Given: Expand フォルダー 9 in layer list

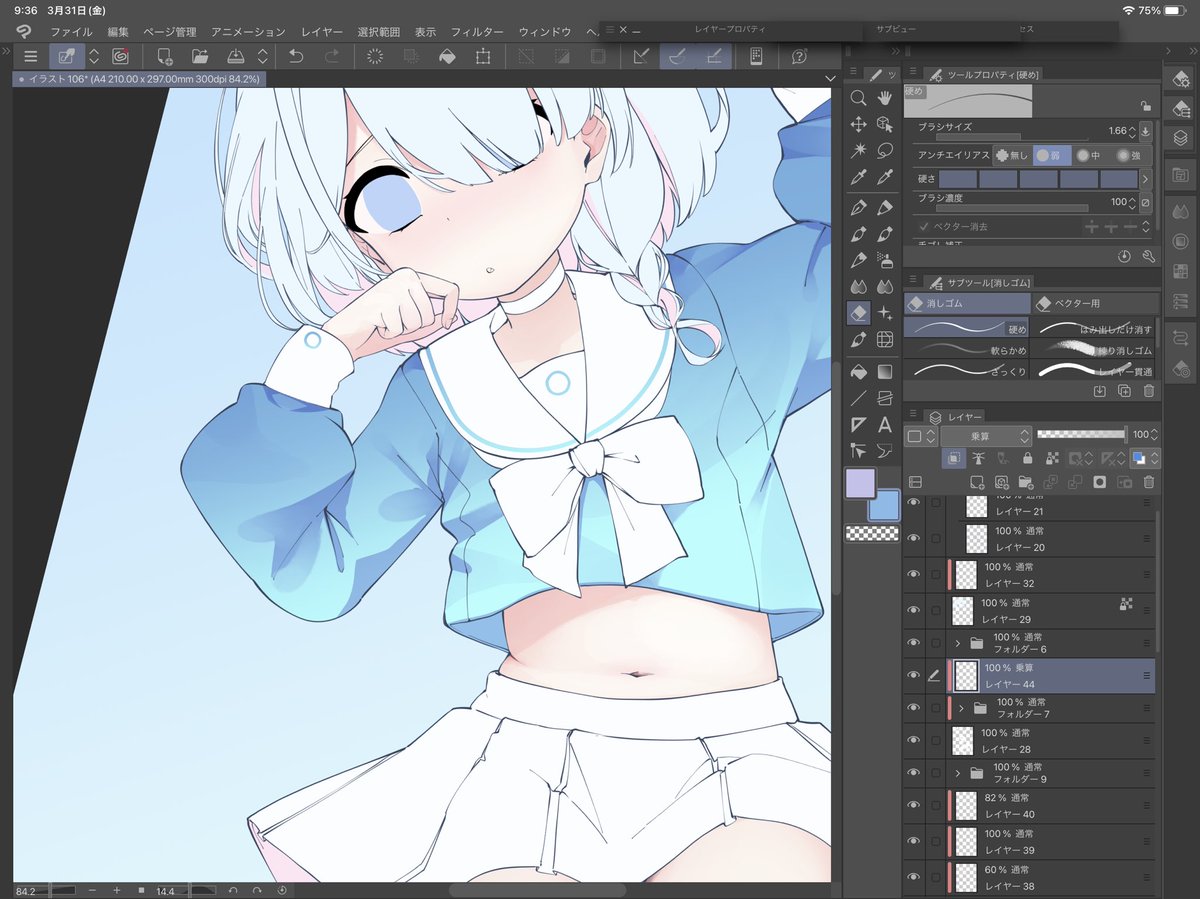Looking at the screenshot, I should 957,773.
